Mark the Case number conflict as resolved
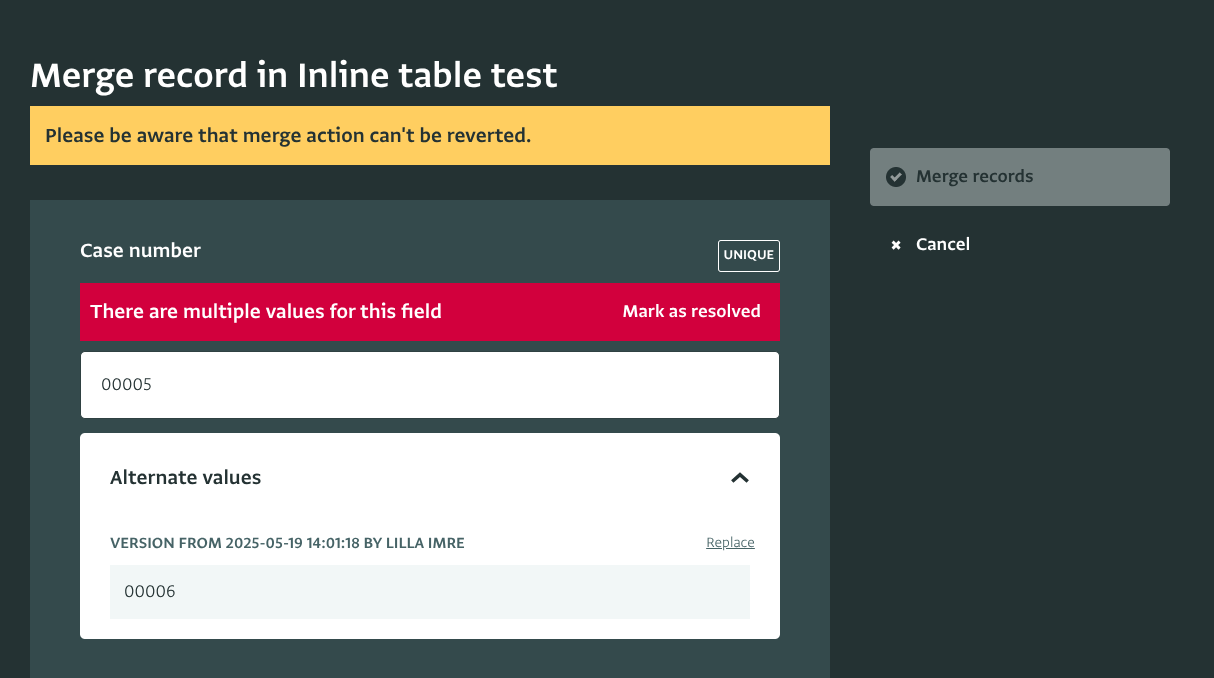Image resolution: width=1214 pixels, height=678 pixels. [691, 311]
